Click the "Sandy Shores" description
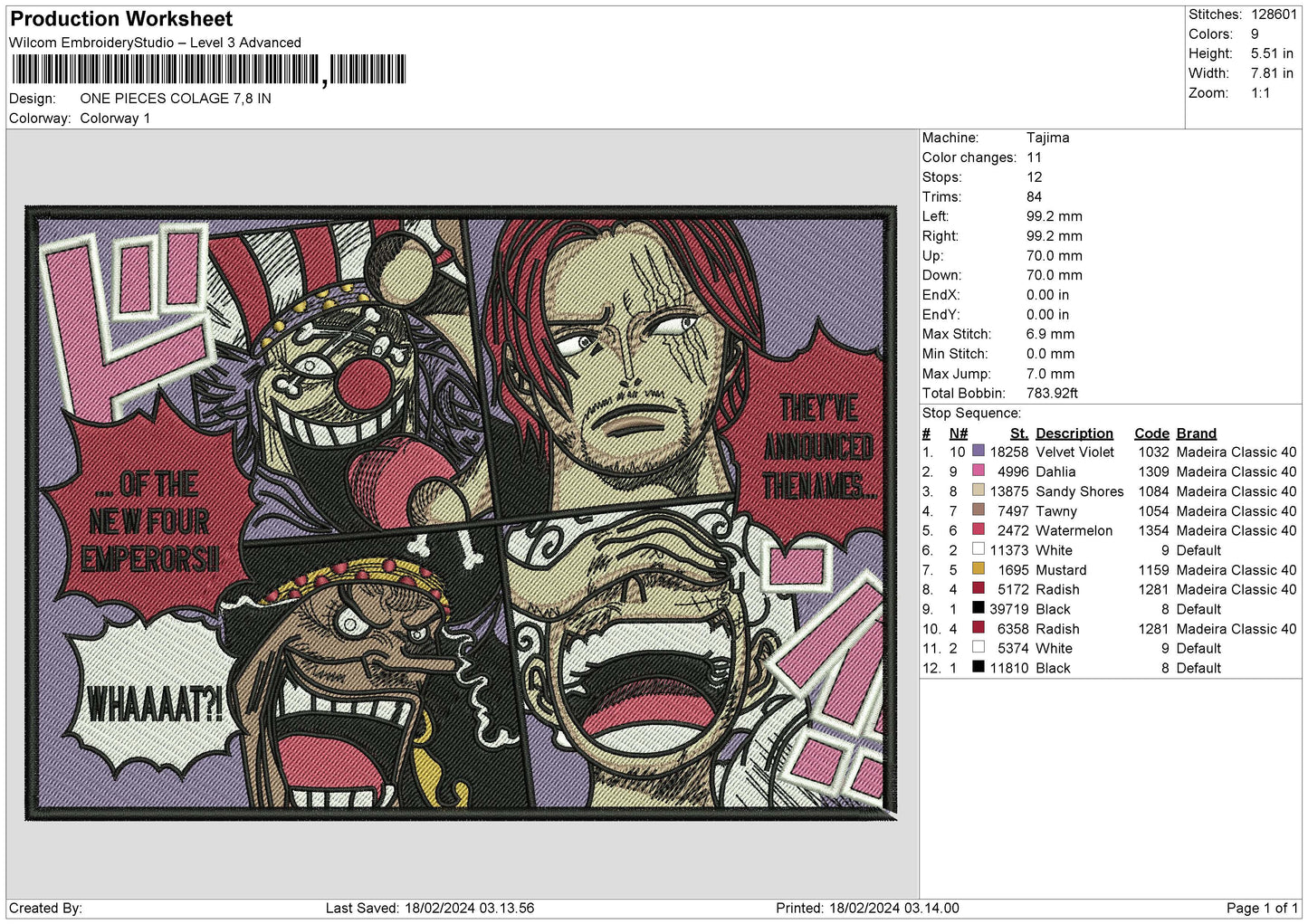 coord(1079,491)
